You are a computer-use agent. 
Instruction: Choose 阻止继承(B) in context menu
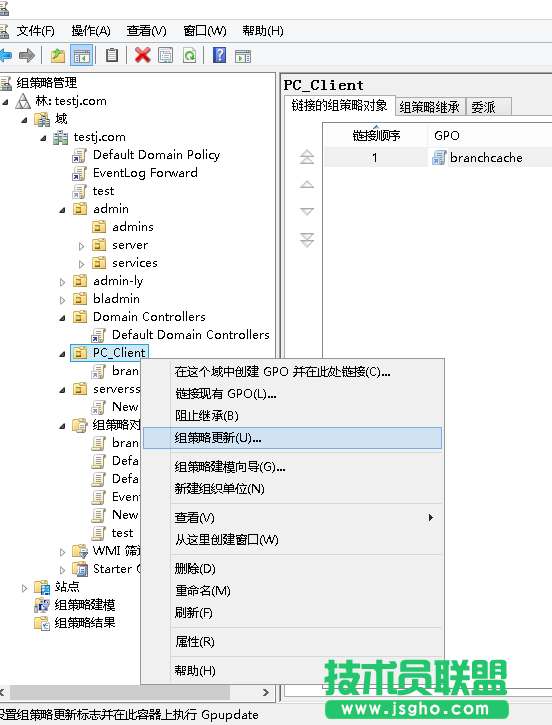(292, 416)
